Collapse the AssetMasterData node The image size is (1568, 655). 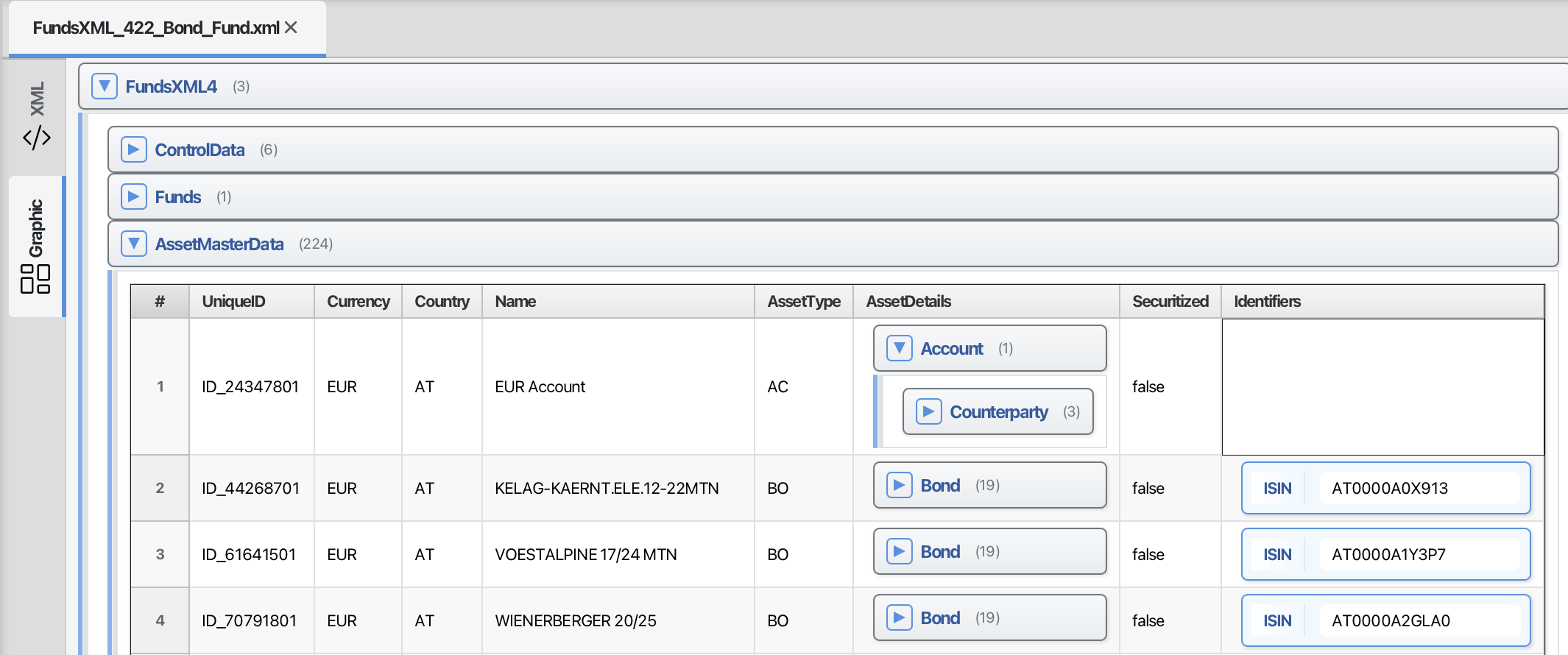(134, 244)
